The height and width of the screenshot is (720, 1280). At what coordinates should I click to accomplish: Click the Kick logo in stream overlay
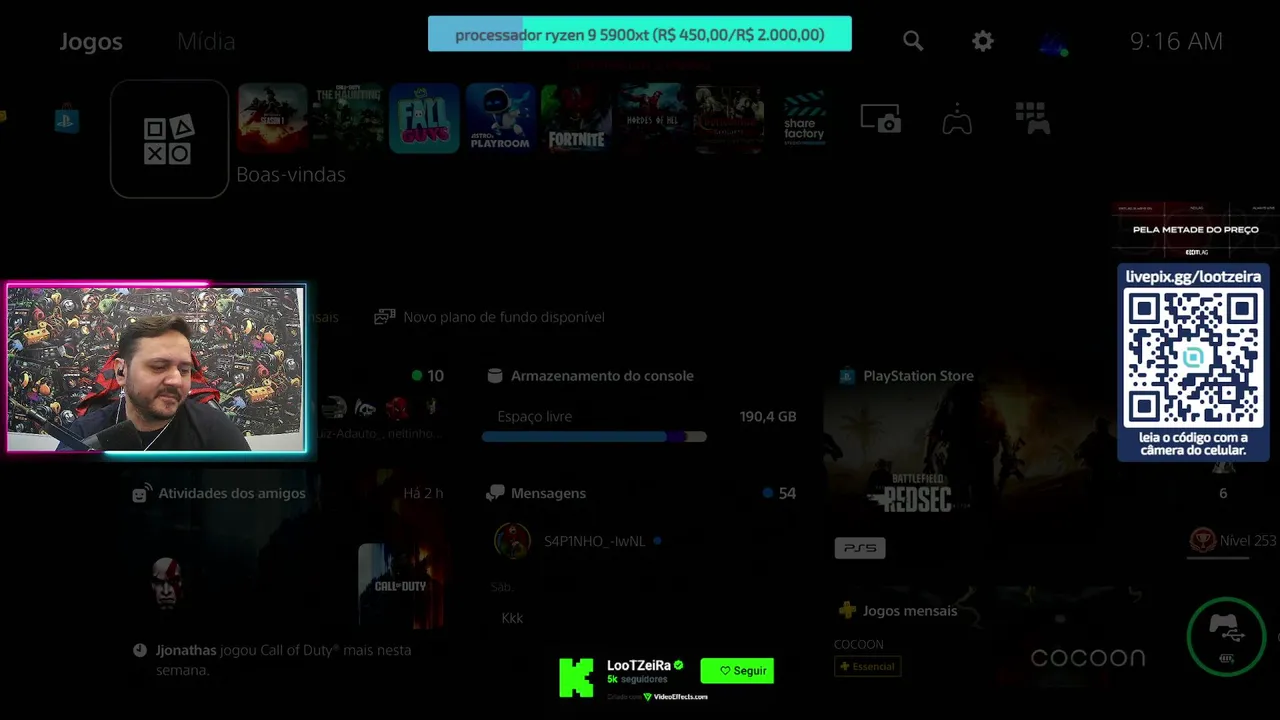(x=576, y=677)
